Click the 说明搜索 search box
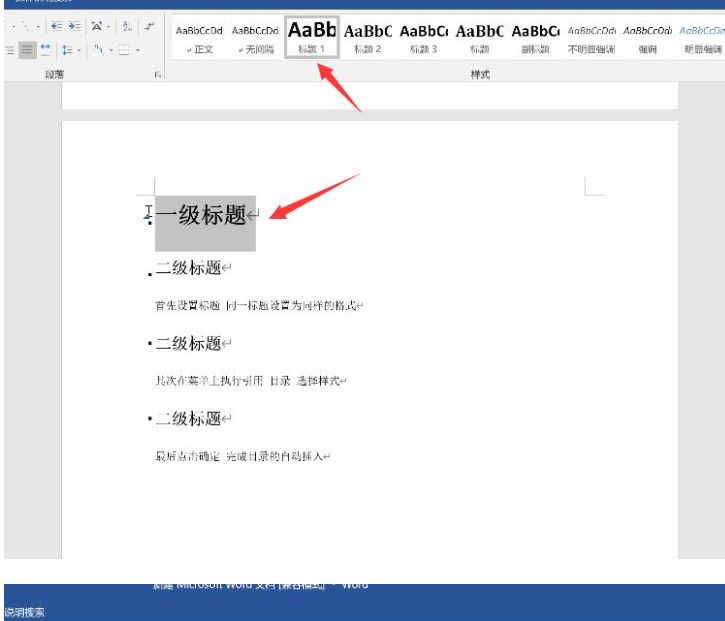The width and height of the screenshot is (725, 621). pyautogui.click(x=25, y=612)
